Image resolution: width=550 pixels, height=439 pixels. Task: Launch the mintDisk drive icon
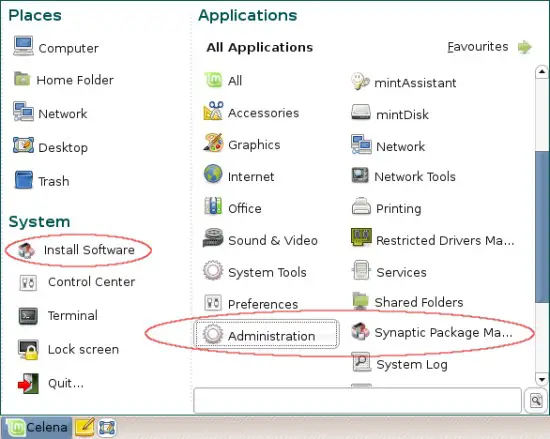[361, 112]
